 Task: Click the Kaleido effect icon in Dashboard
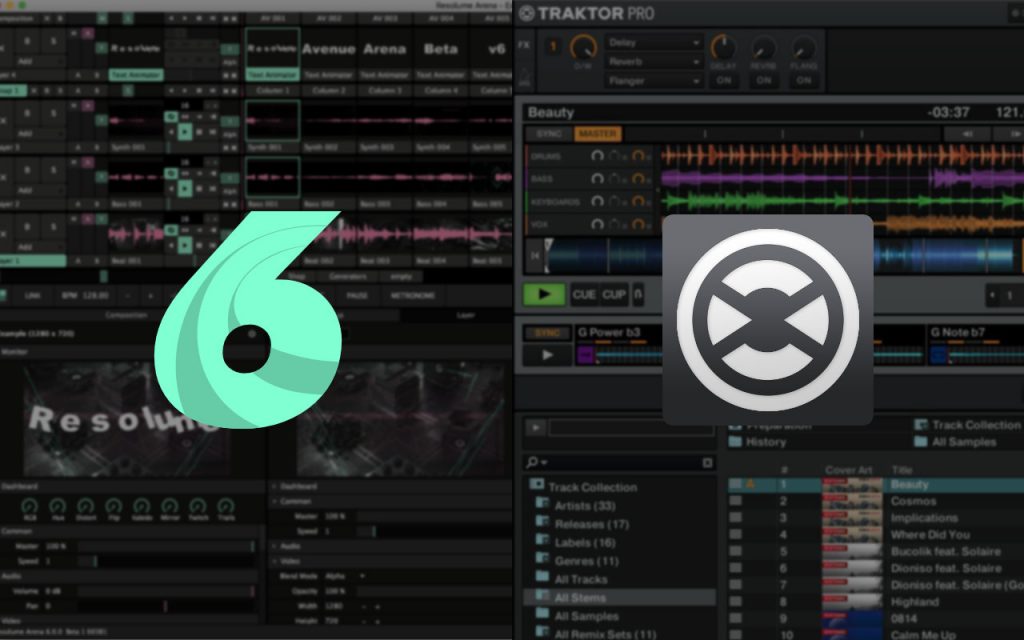(x=140, y=504)
